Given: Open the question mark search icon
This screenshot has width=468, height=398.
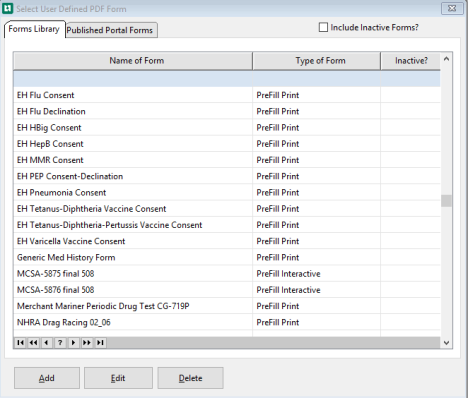Looking at the screenshot, I should (x=60, y=343).
